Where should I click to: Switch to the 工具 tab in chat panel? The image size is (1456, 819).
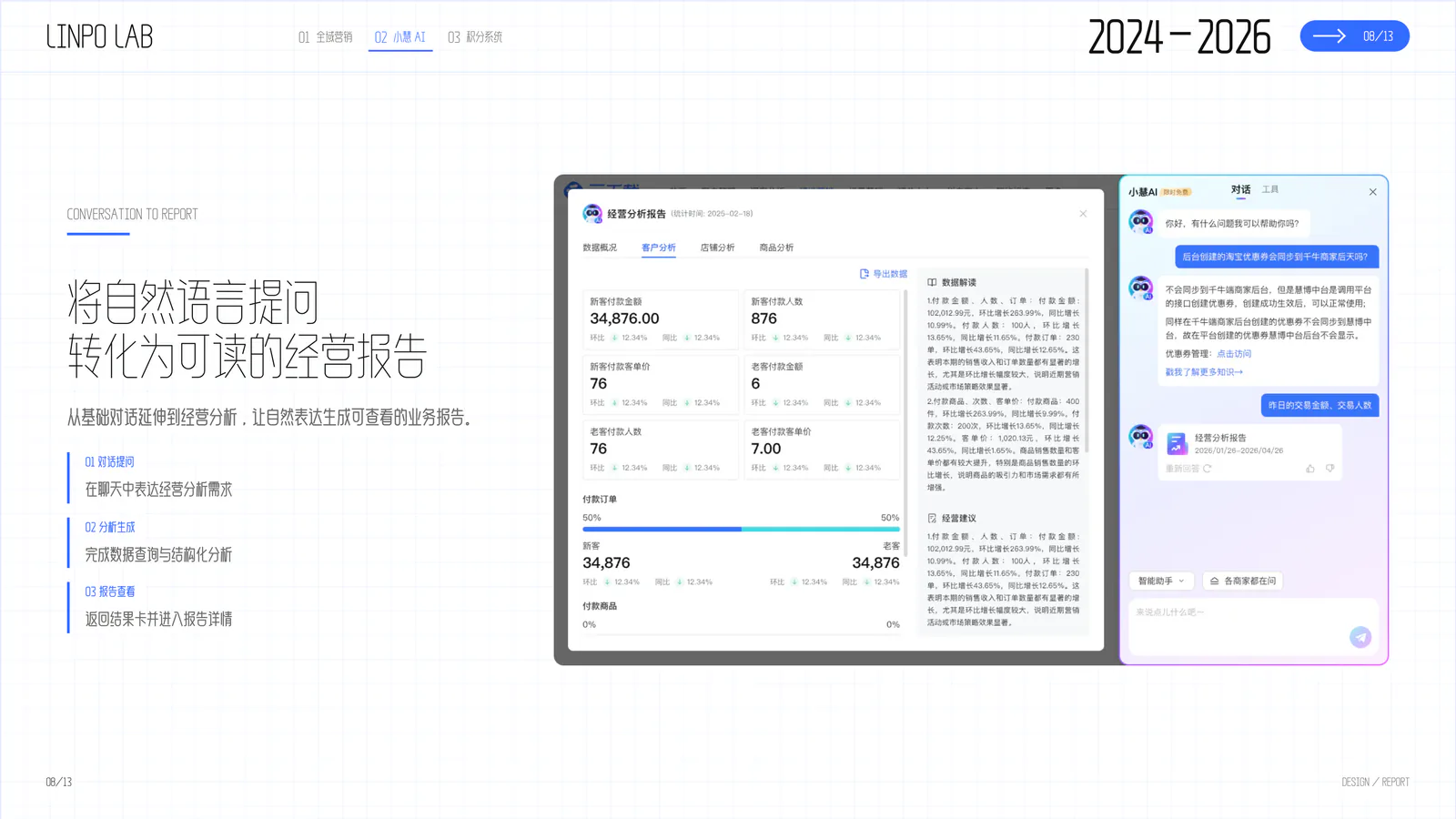[1270, 189]
